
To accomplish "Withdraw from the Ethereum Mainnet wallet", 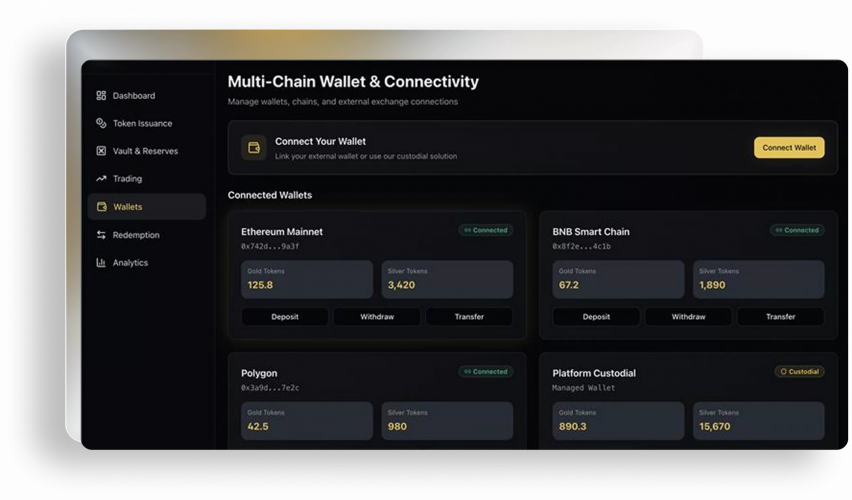I will tap(377, 317).
